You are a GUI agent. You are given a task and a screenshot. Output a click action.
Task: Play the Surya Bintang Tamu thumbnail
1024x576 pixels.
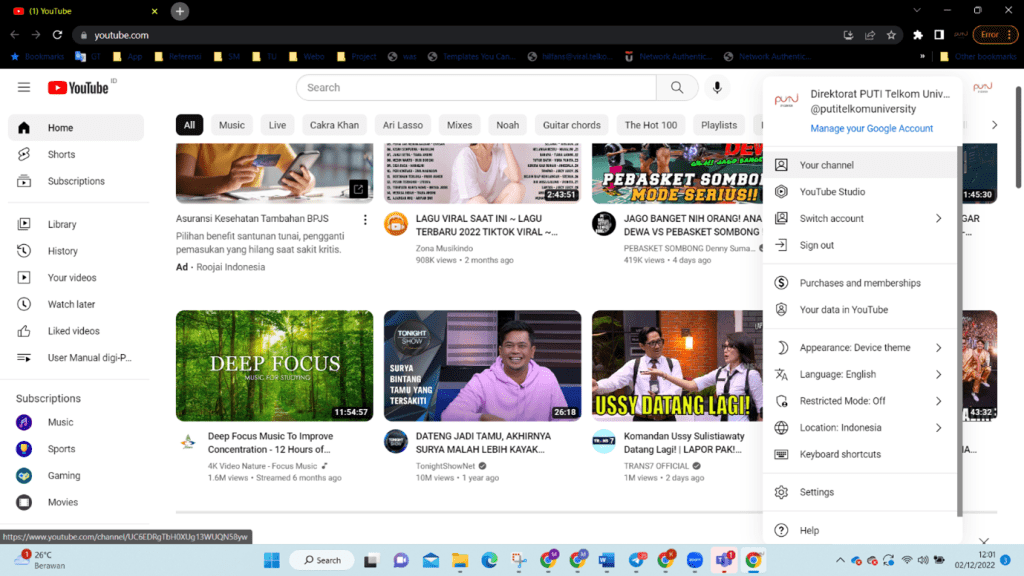click(x=482, y=366)
